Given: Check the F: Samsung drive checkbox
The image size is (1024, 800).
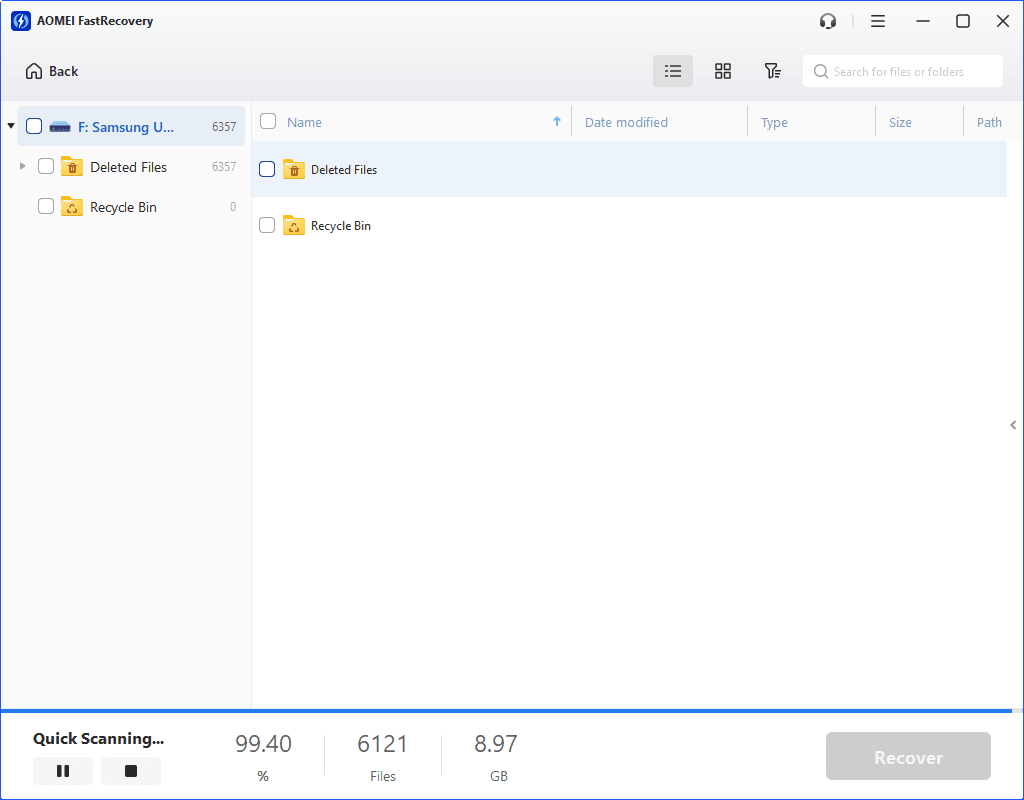Looking at the screenshot, I should [x=33, y=126].
